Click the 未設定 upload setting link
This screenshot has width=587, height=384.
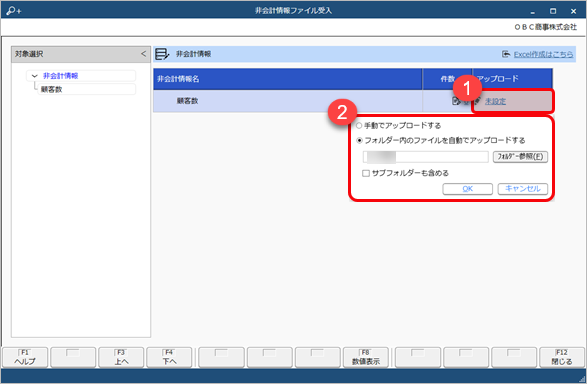[x=495, y=101]
